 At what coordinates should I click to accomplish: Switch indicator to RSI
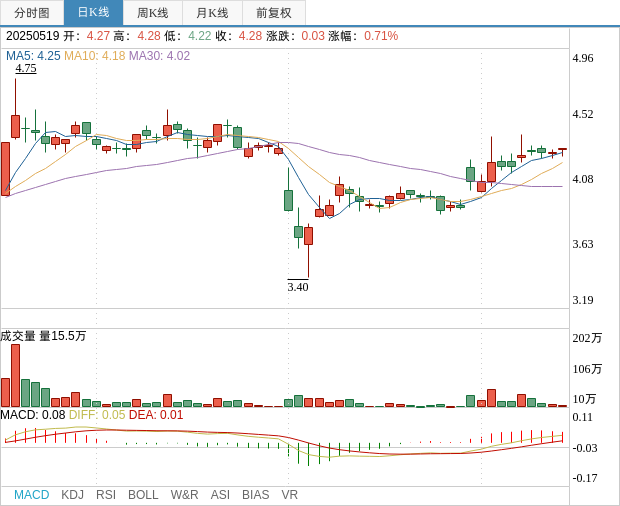coord(106,495)
